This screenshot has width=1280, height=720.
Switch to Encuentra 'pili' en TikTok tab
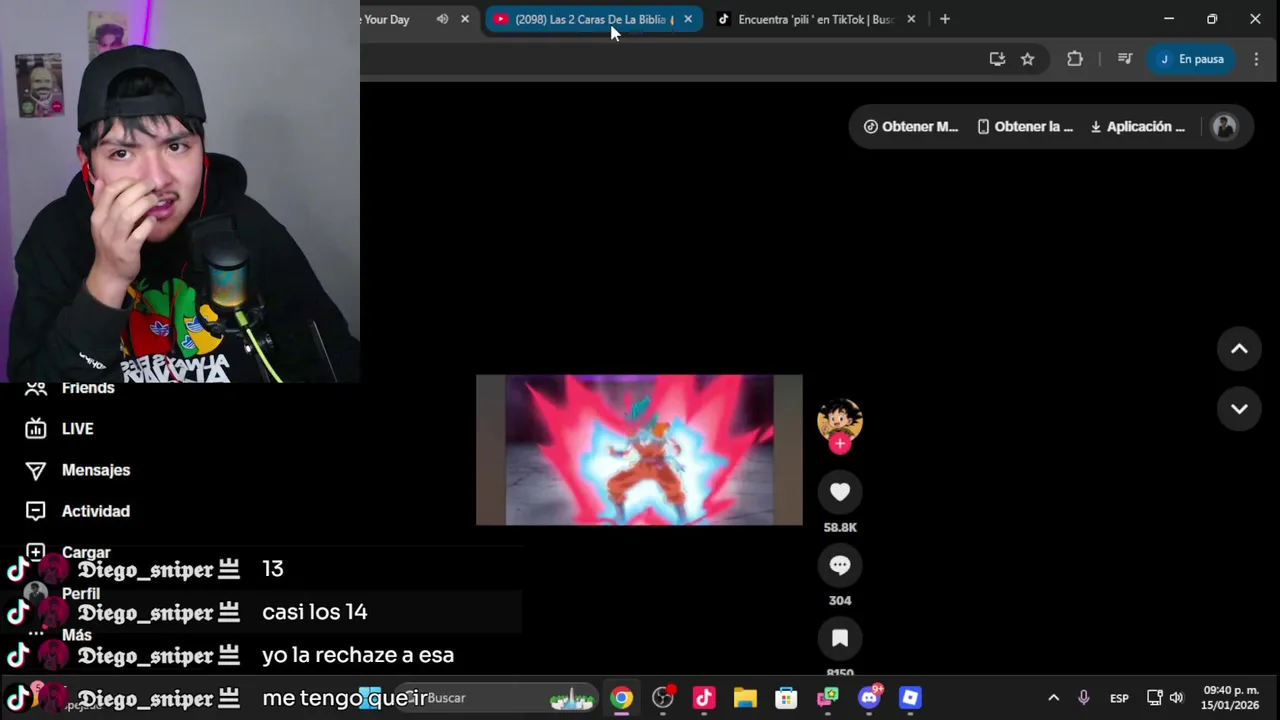tap(815, 19)
